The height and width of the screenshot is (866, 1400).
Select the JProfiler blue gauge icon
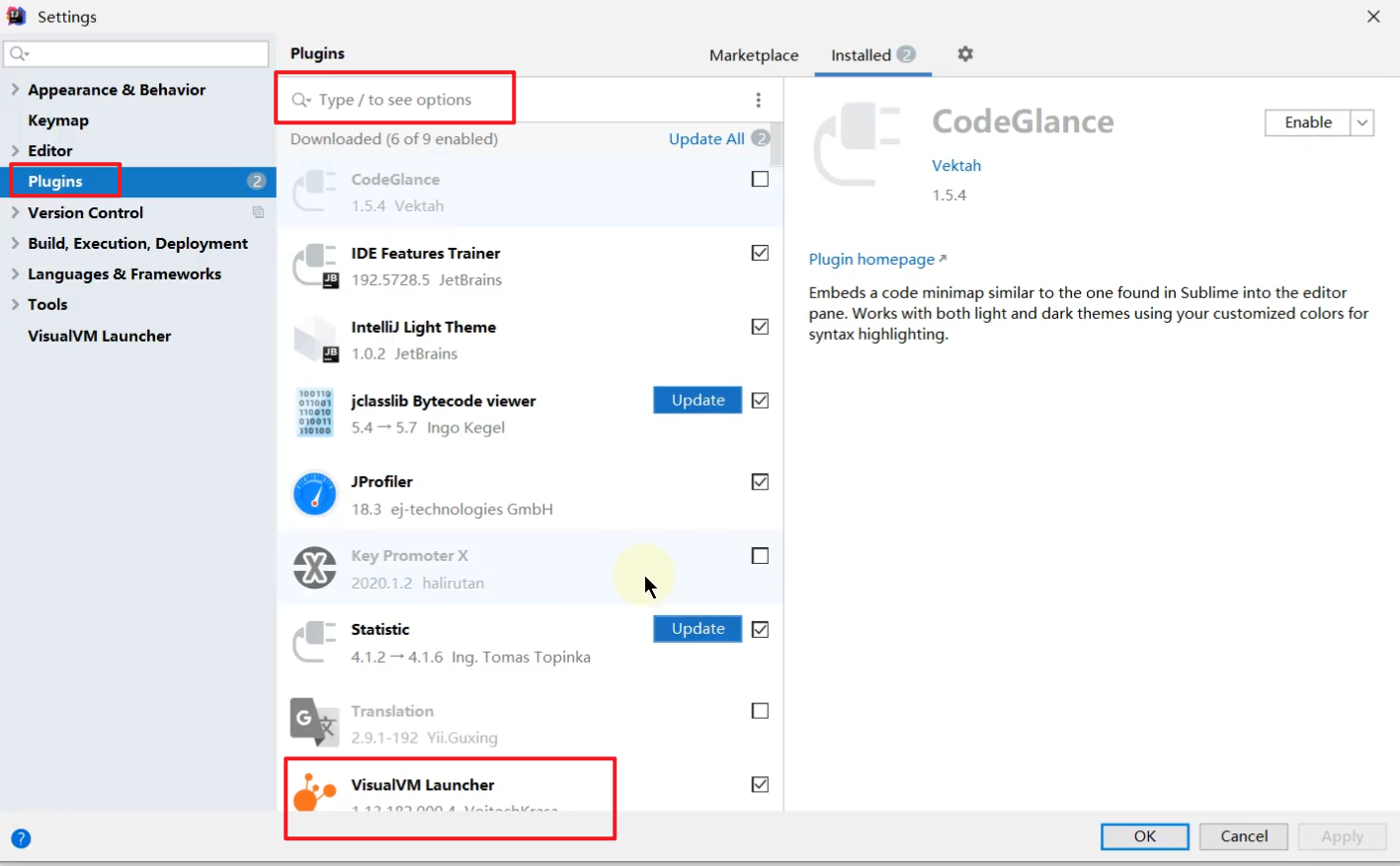315,494
